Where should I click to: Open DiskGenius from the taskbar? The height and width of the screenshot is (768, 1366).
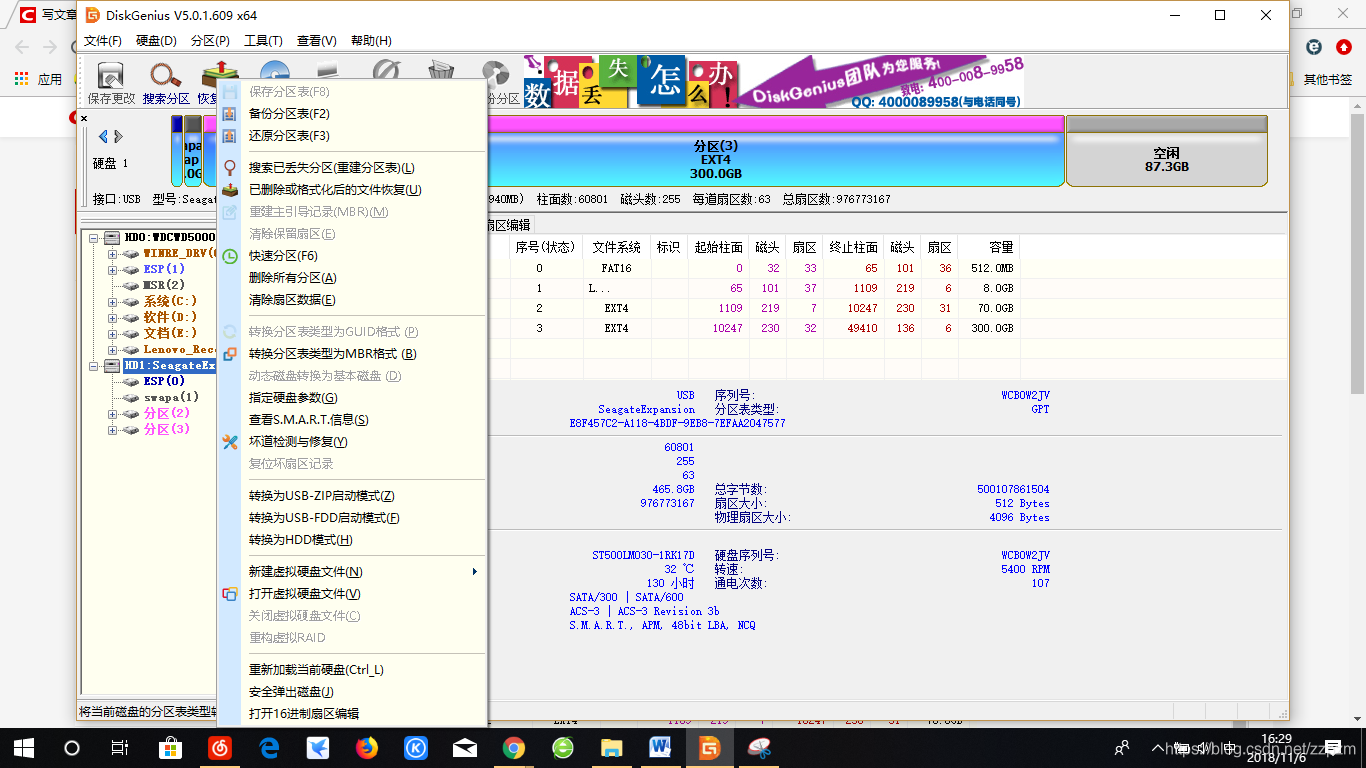click(x=709, y=747)
